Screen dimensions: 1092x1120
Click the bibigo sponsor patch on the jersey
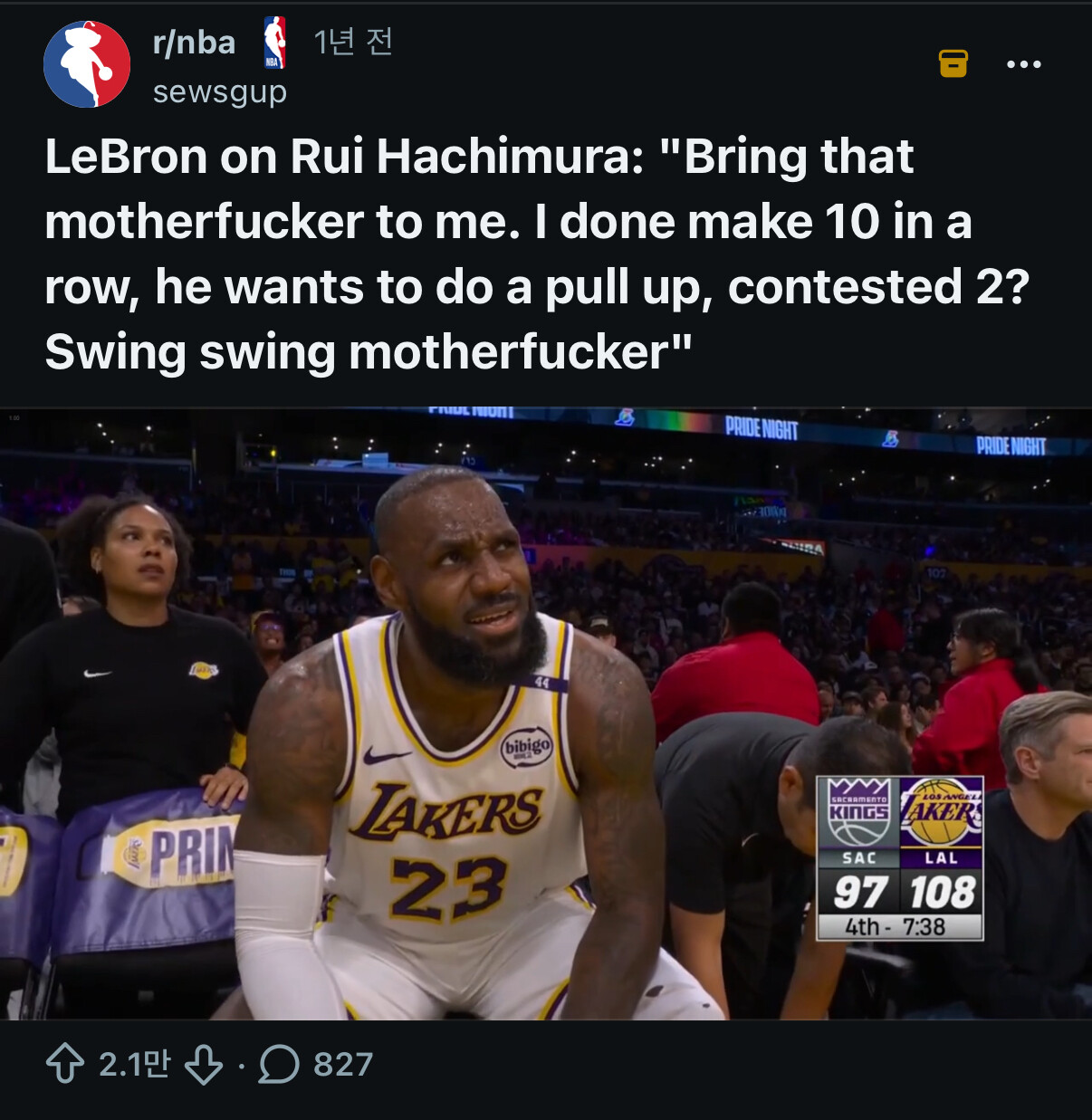click(x=527, y=747)
